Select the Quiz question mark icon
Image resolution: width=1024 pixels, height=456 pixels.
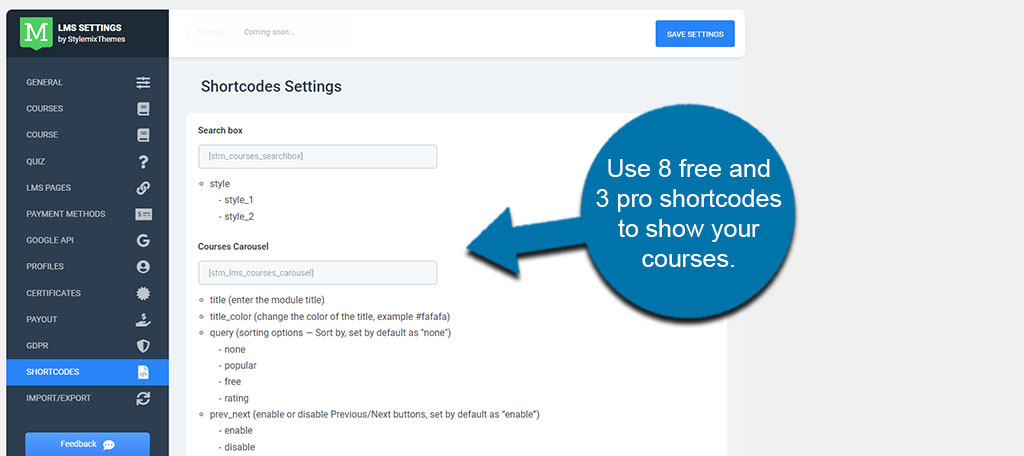[x=143, y=161]
